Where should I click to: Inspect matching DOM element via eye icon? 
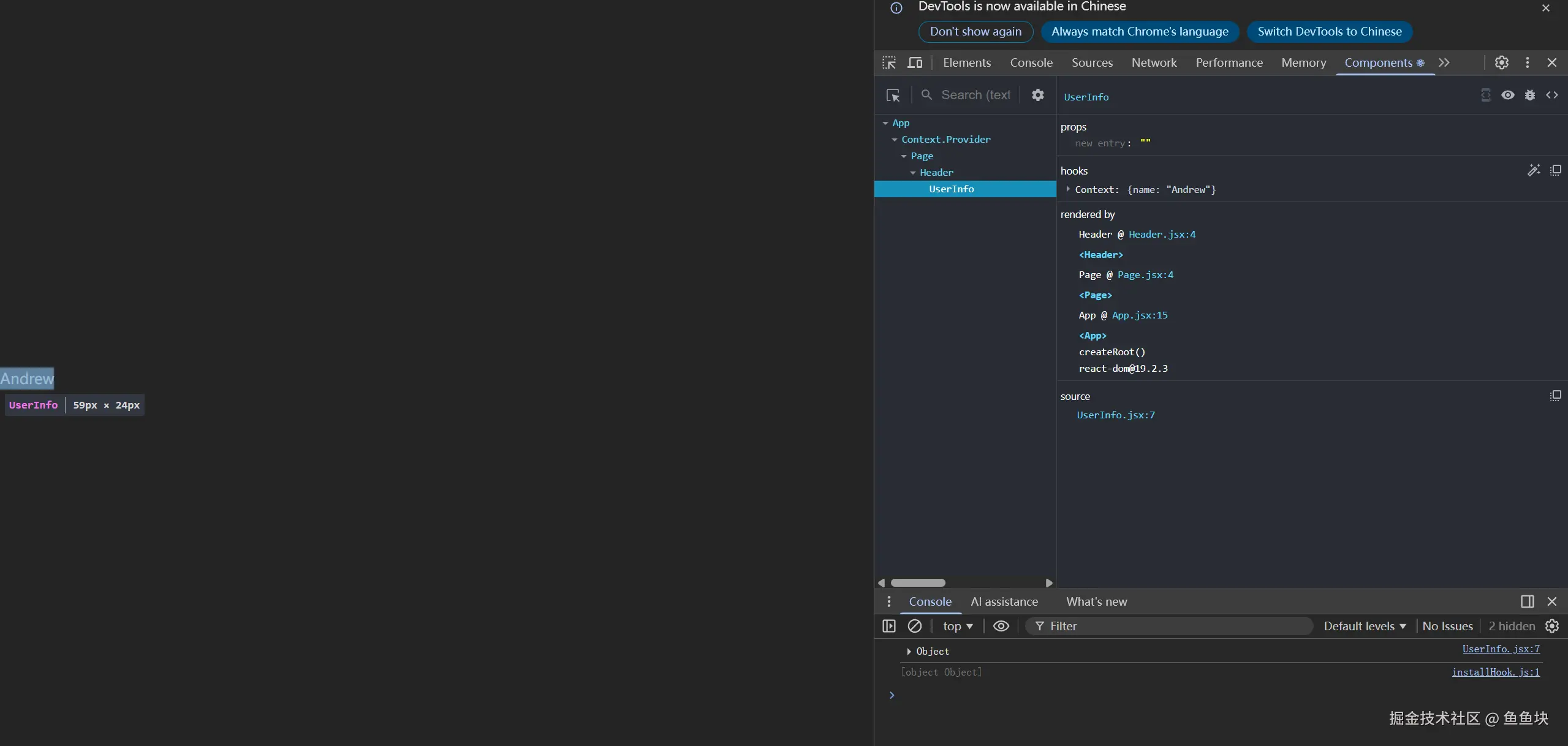(x=1508, y=95)
